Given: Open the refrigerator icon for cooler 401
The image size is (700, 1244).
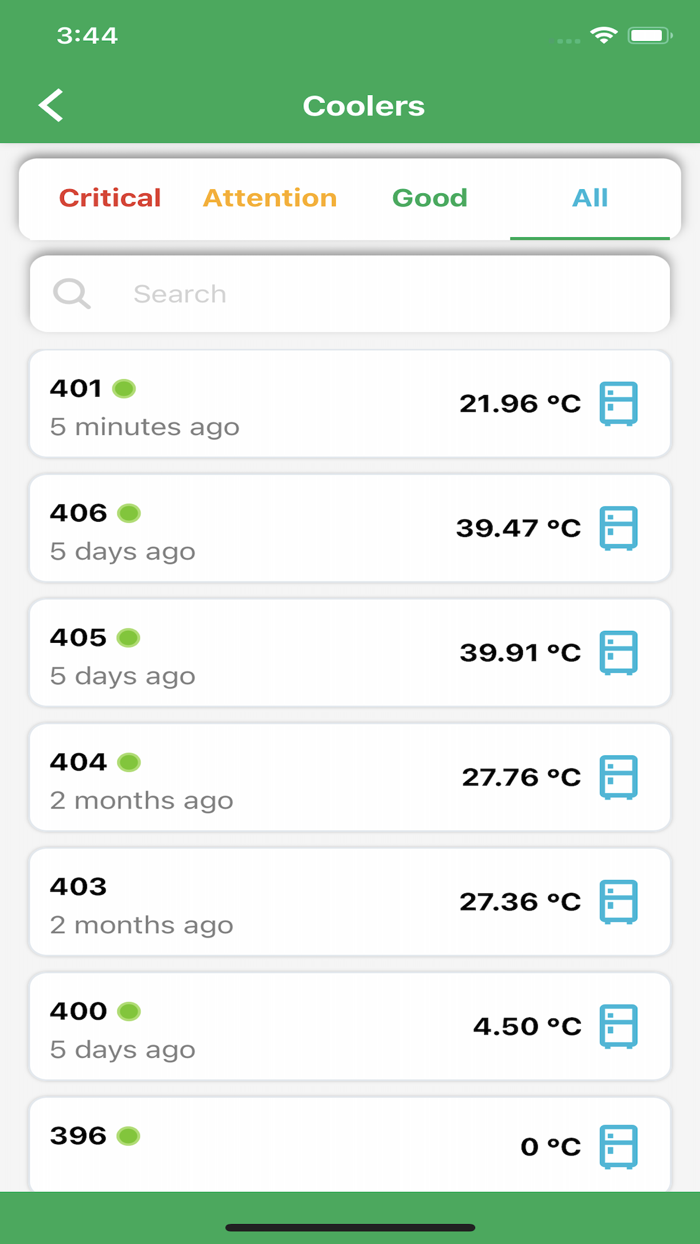Looking at the screenshot, I should 620,403.
